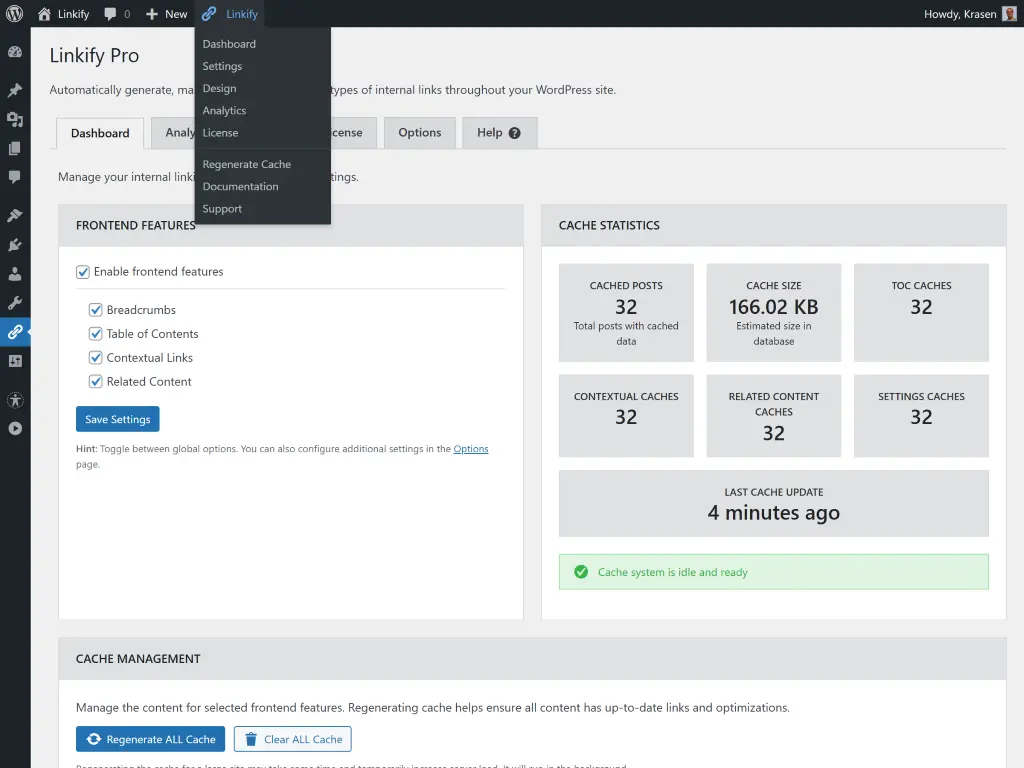Viewport: 1024px width, 768px height.
Task: Open the WordPress Dashboard from the sidebar
Action: point(14,51)
